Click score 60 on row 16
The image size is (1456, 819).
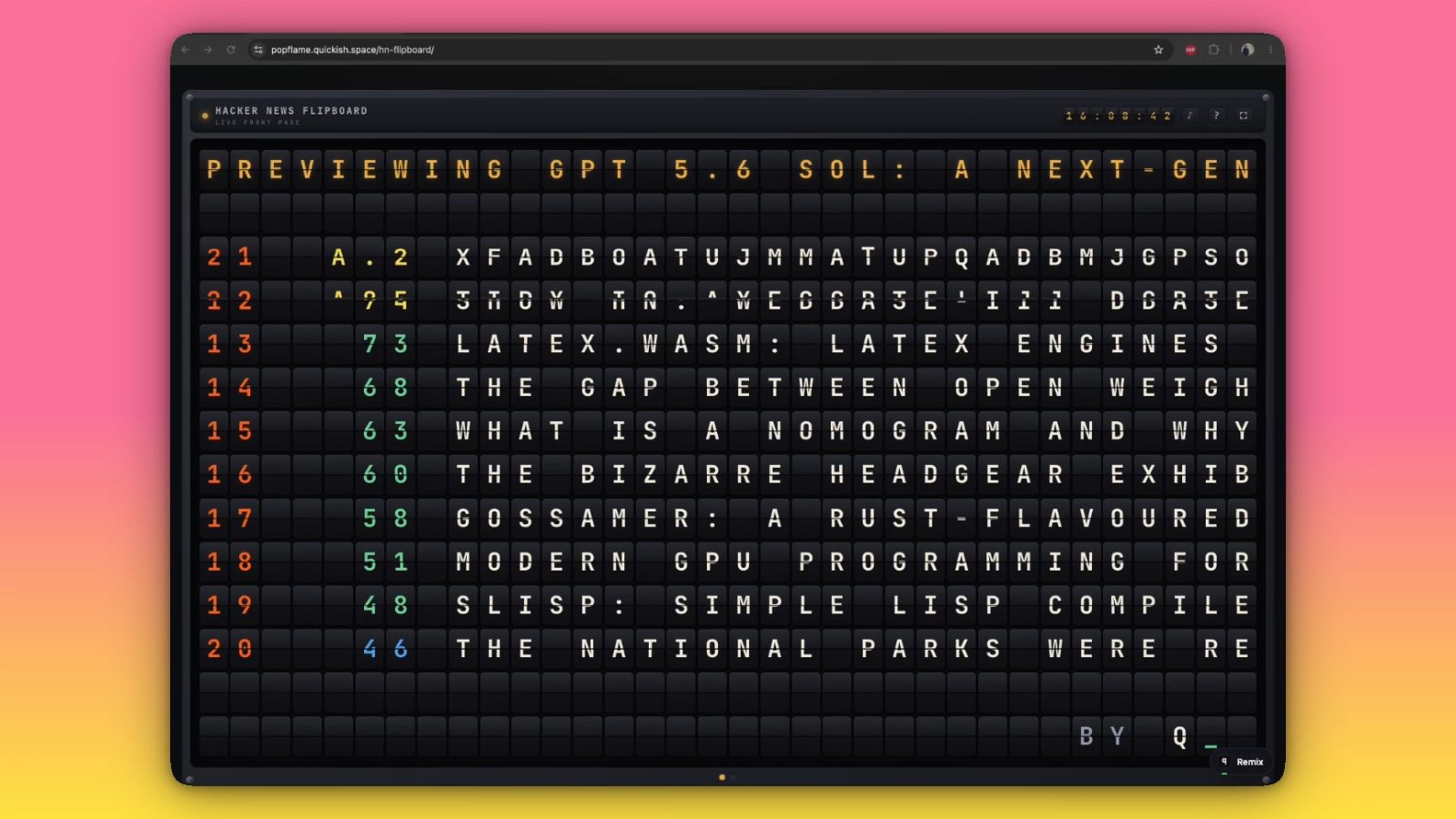click(385, 474)
